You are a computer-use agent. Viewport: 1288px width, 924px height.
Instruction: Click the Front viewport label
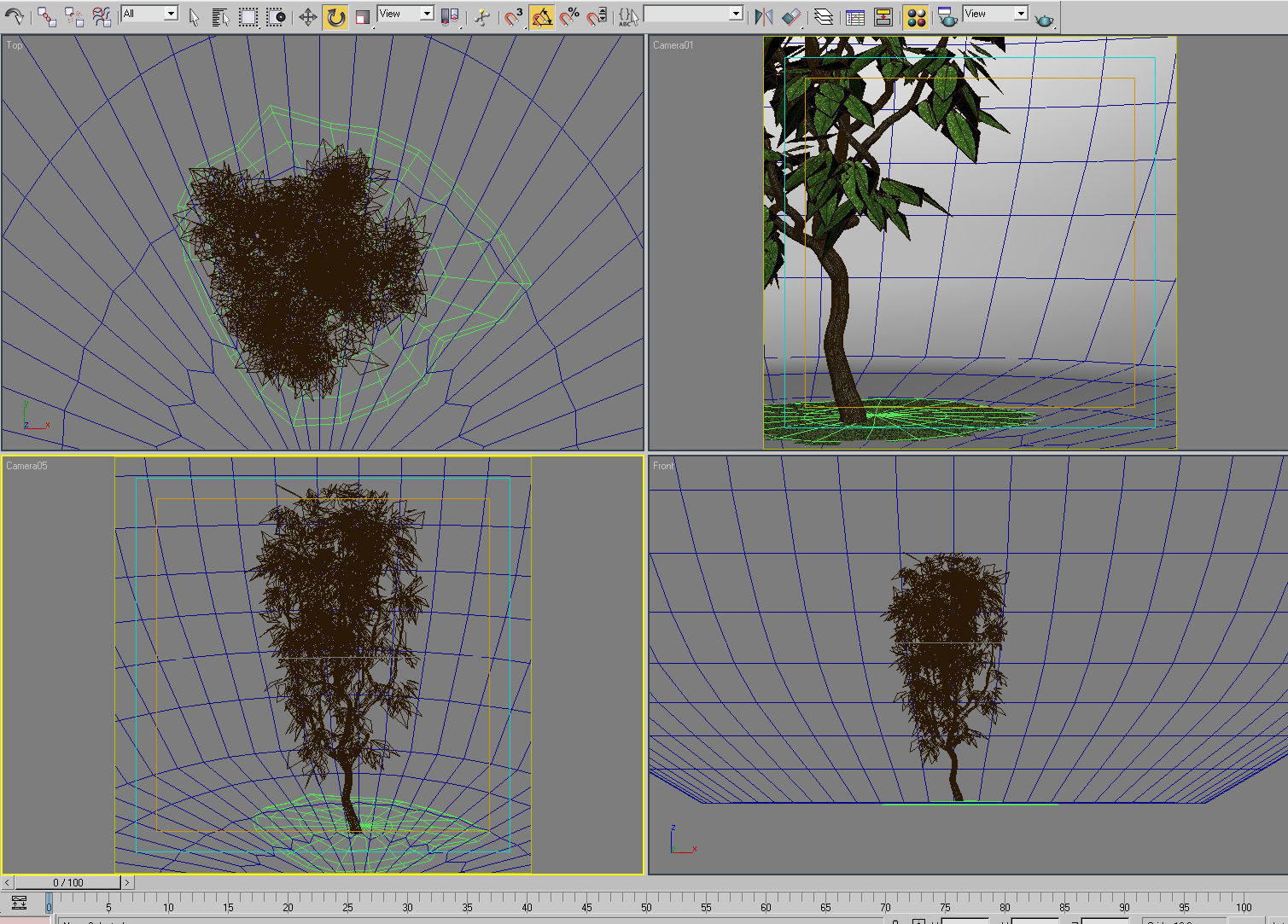[x=663, y=466]
